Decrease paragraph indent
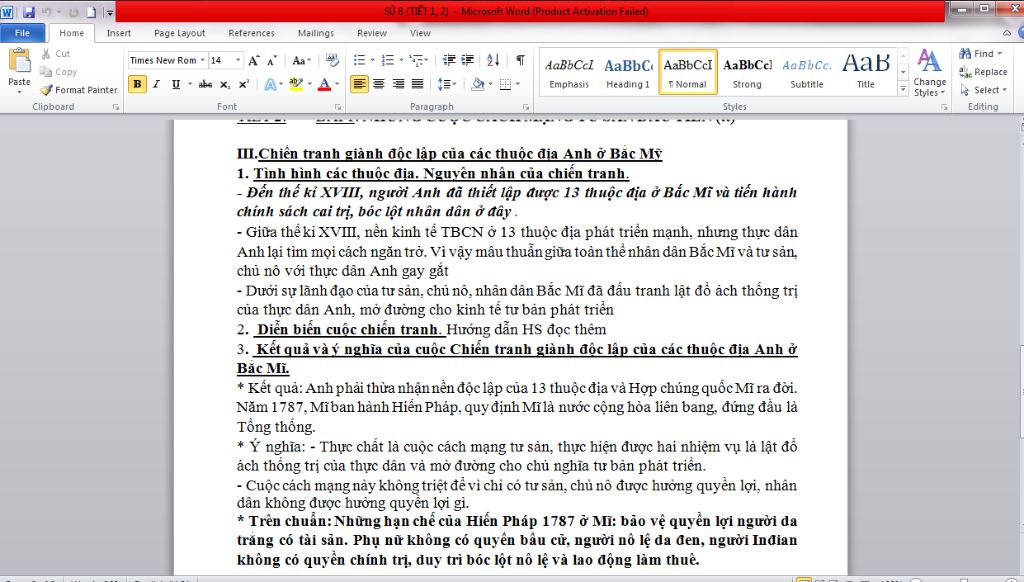This screenshot has height=582, width=1024. click(449, 60)
